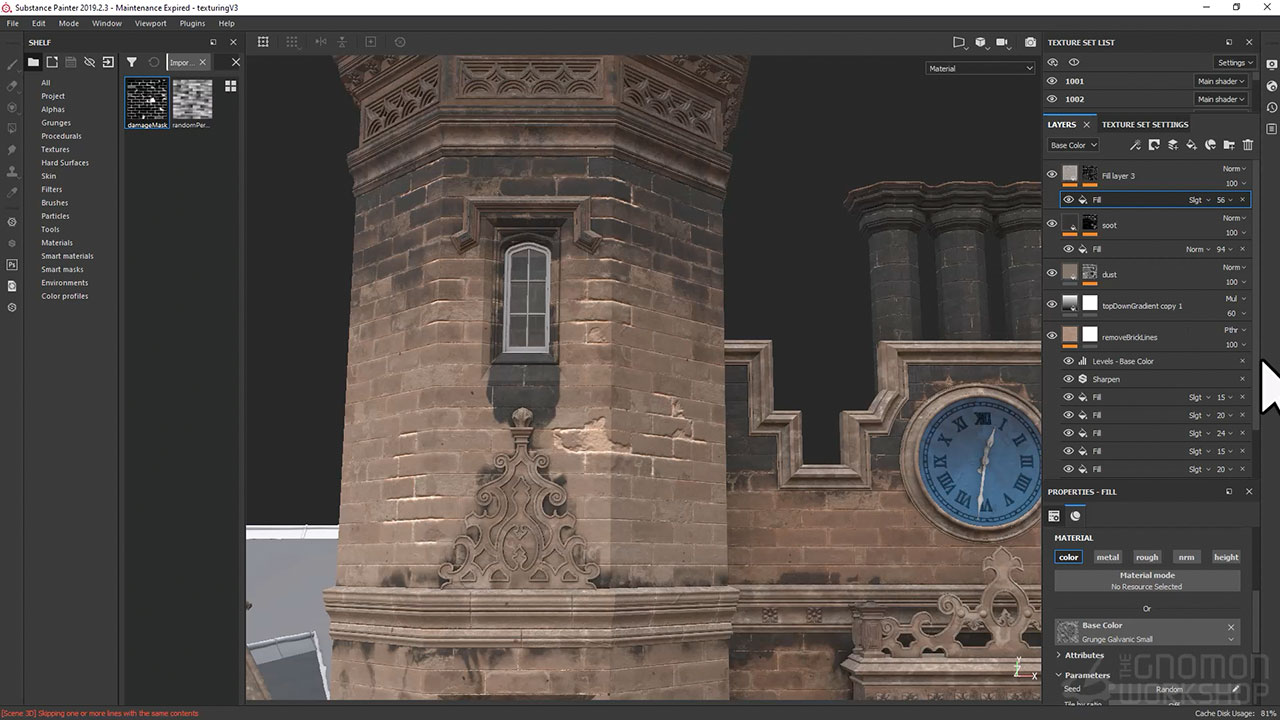
Task: Toggle visibility of texture set 1001
Action: click(1052, 81)
